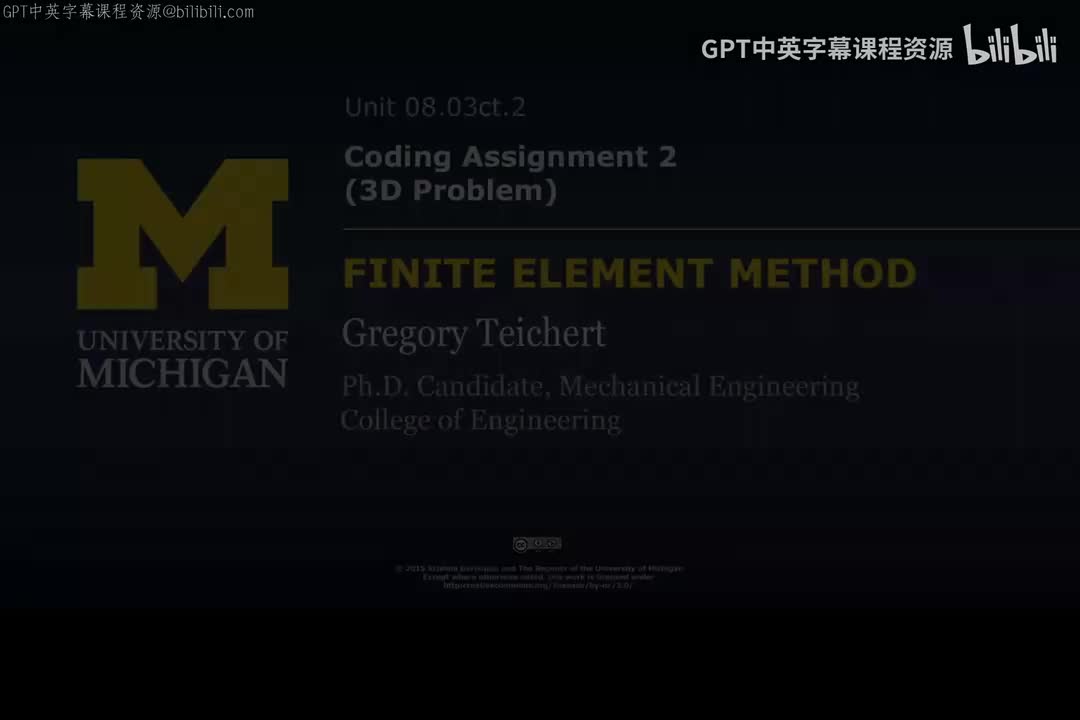The height and width of the screenshot is (720, 1080).
Task: Click the University of Michigan block M logo
Action: [x=183, y=234]
